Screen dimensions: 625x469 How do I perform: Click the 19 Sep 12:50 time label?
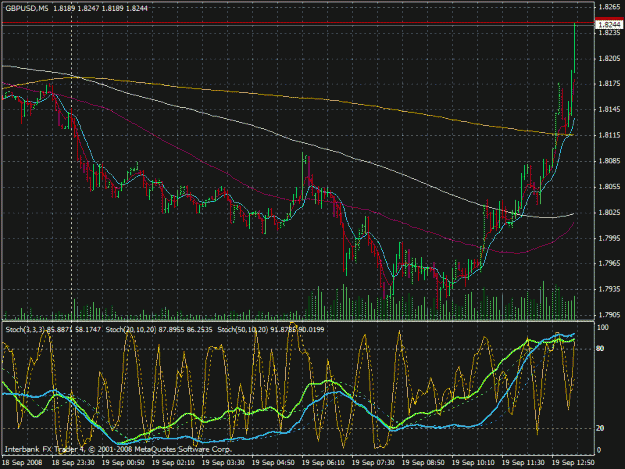coord(573,463)
